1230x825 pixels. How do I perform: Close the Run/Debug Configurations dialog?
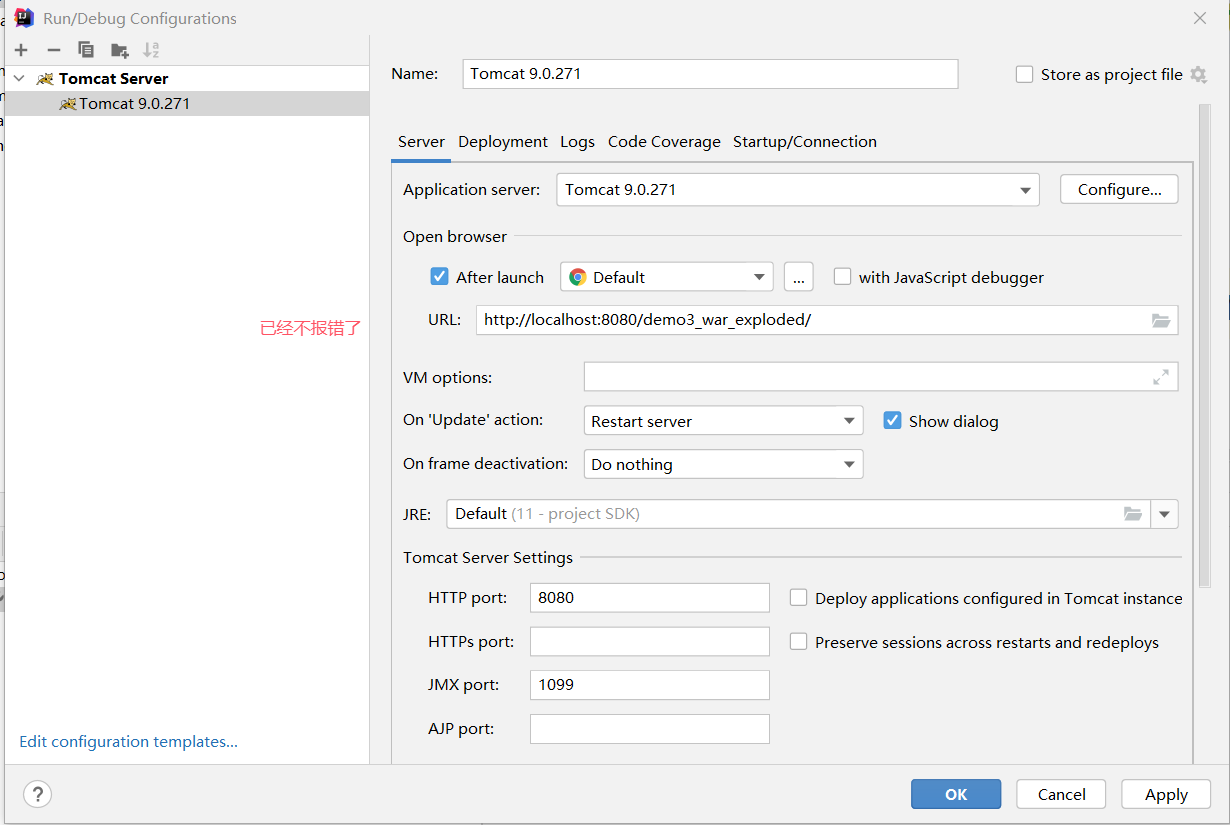click(1200, 18)
